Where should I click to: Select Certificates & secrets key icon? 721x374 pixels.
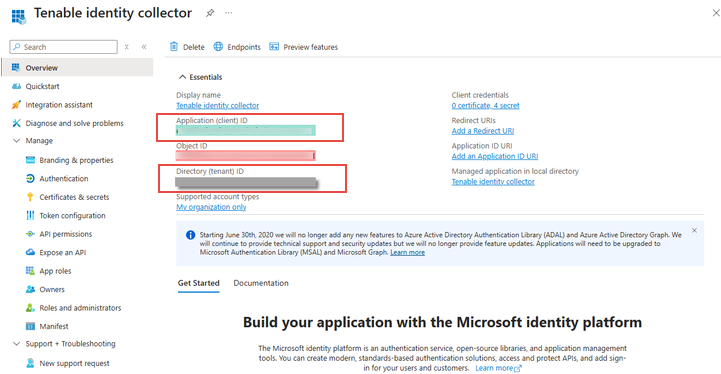click(30, 197)
